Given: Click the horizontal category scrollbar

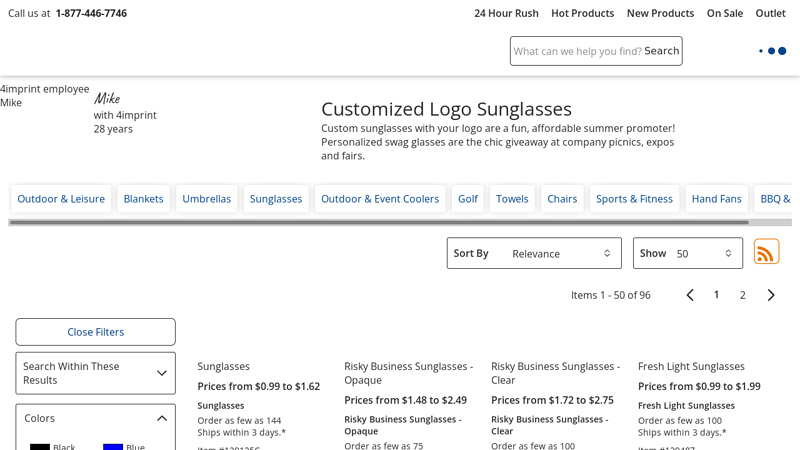Looking at the screenshot, I should tap(378, 222).
